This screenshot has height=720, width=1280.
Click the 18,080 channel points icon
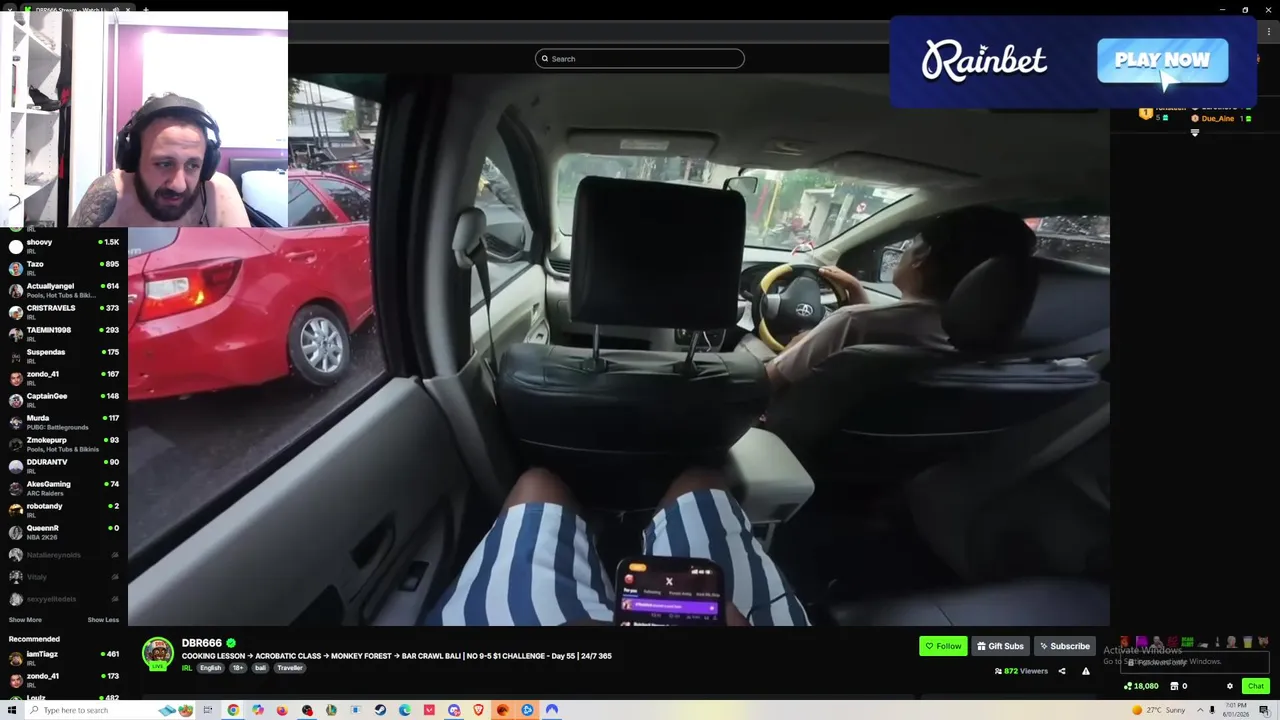1128,686
